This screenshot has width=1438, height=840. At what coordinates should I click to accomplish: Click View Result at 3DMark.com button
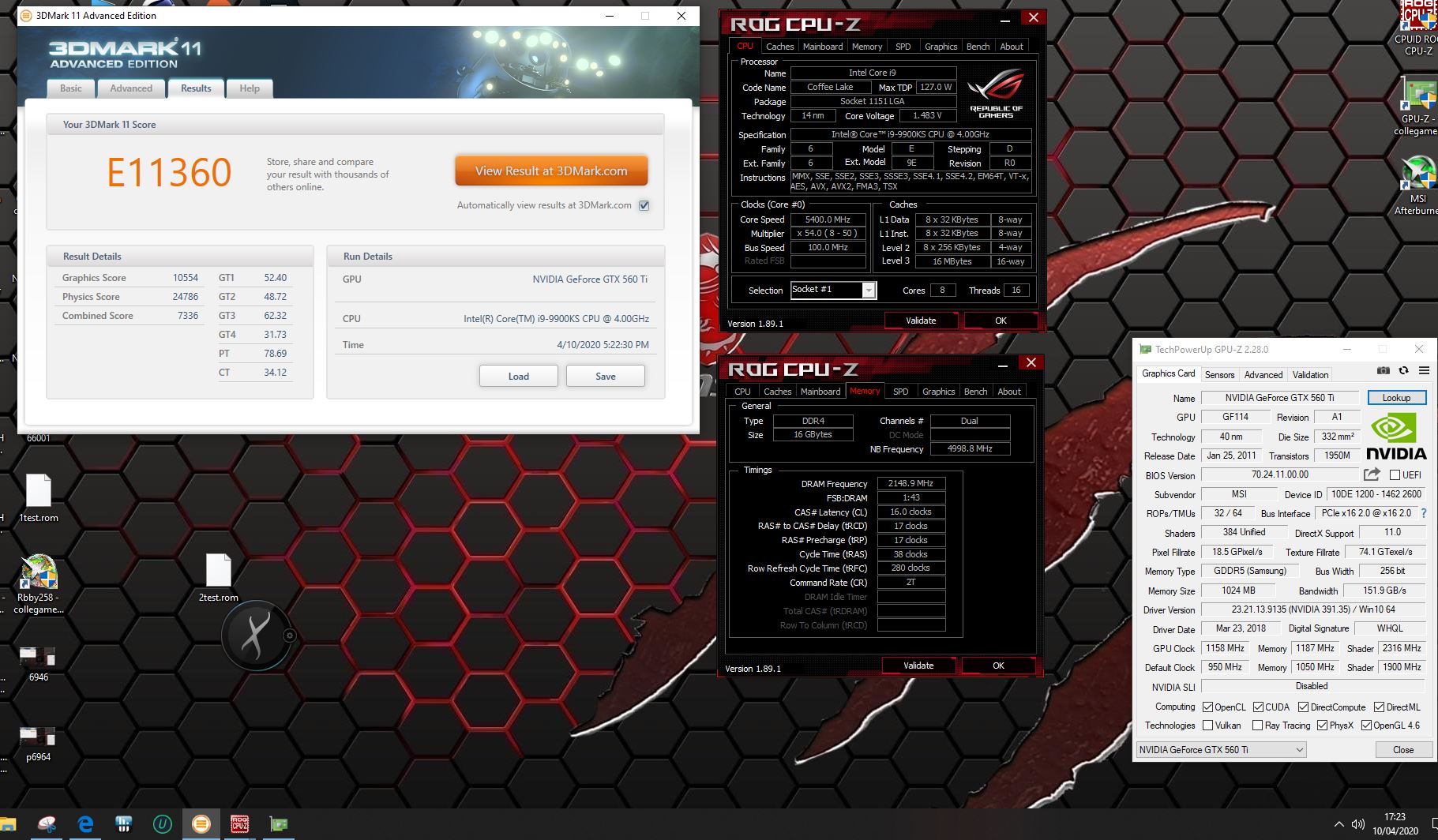tap(551, 171)
